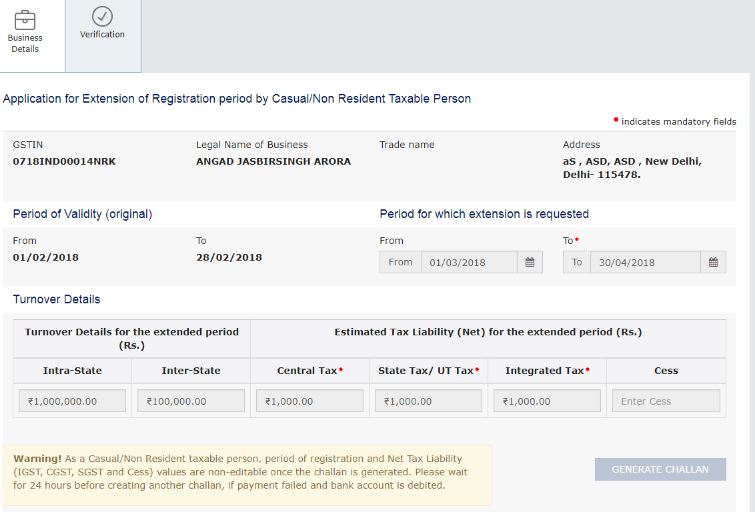Click the legal name ANGAD JASBIRSINGH ARORA
The image size is (755, 512).
click(273, 161)
